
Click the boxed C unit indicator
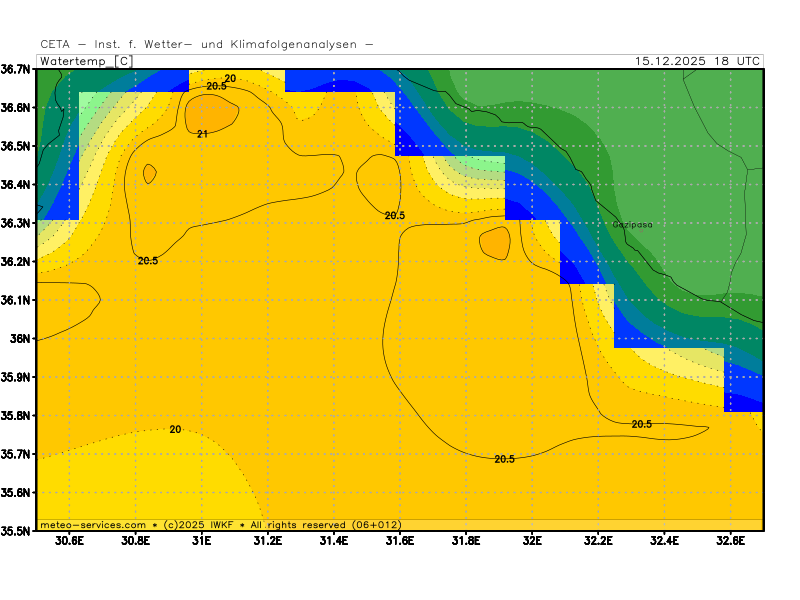(x=123, y=61)
